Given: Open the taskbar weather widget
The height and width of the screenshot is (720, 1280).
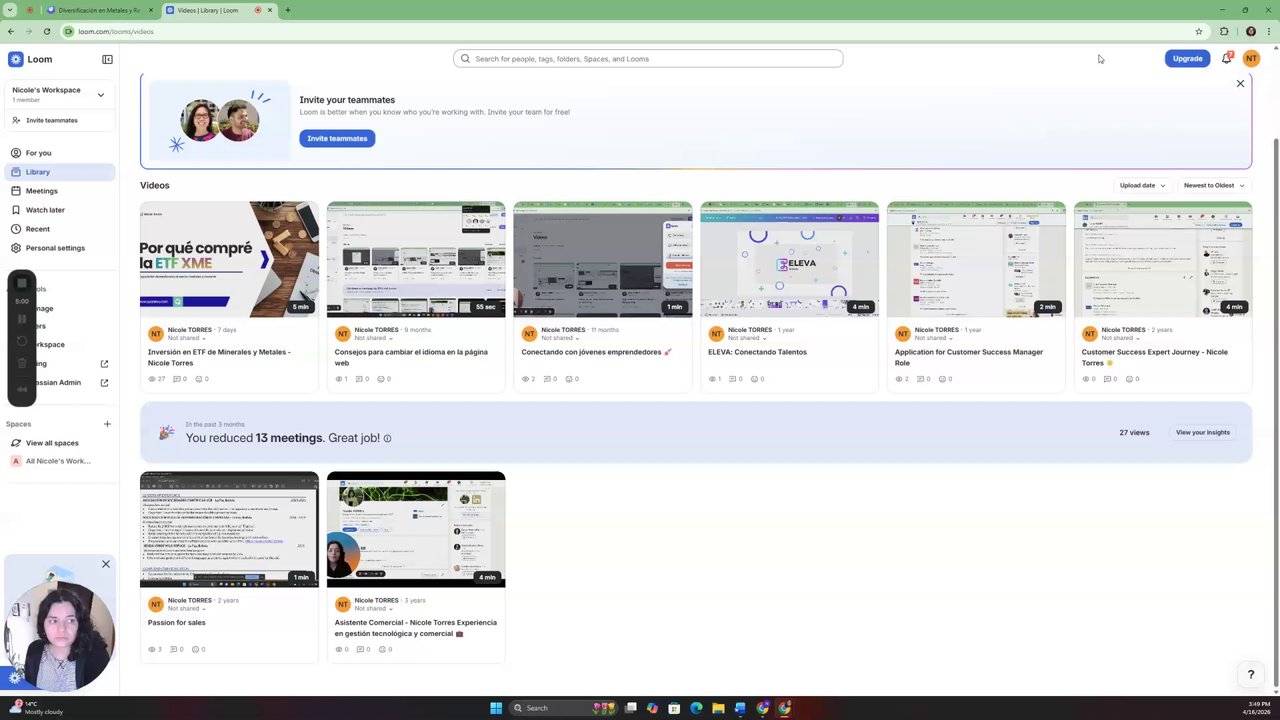Looking at the screenshot, I should tap(35, 708).
